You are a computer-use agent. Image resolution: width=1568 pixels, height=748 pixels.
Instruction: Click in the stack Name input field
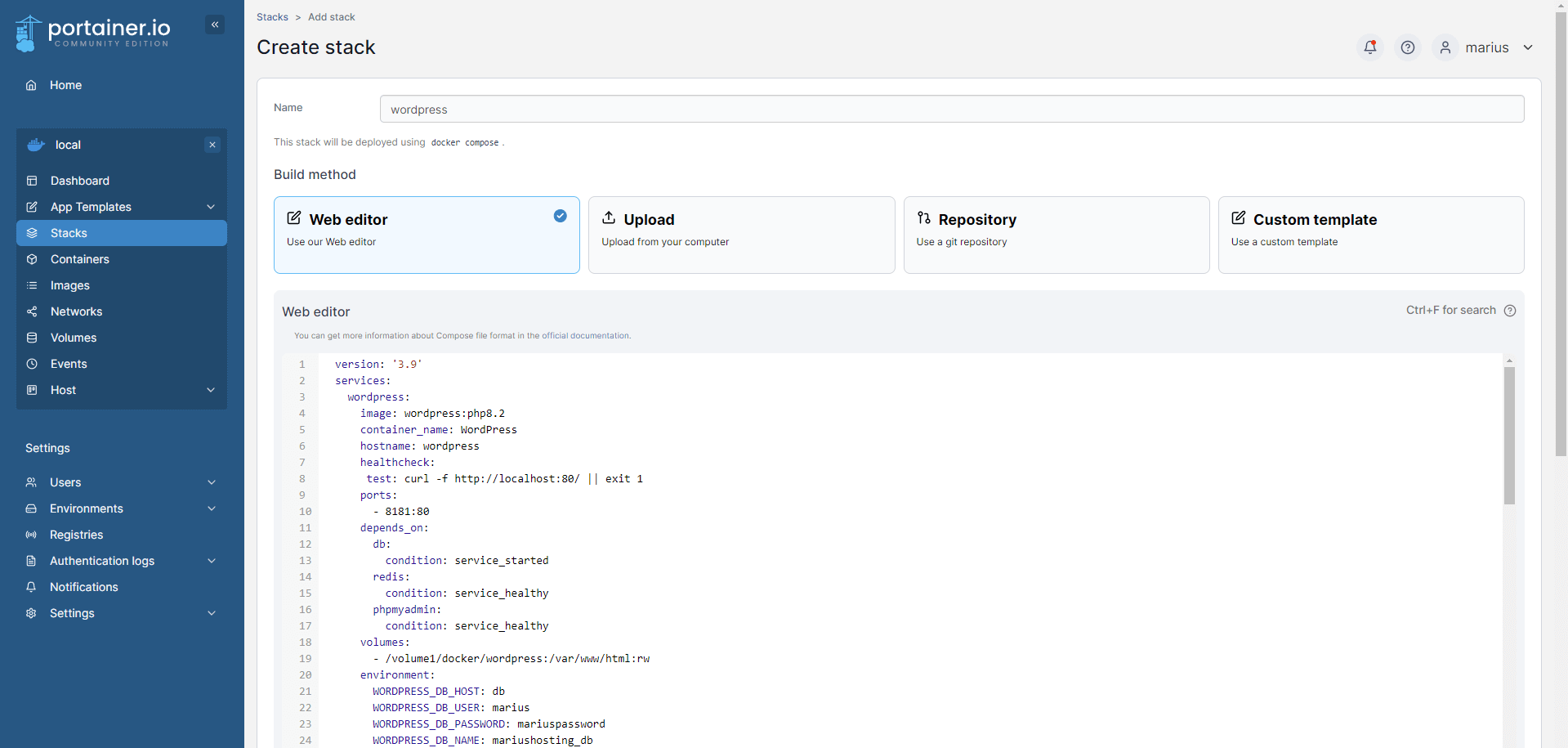952,109
